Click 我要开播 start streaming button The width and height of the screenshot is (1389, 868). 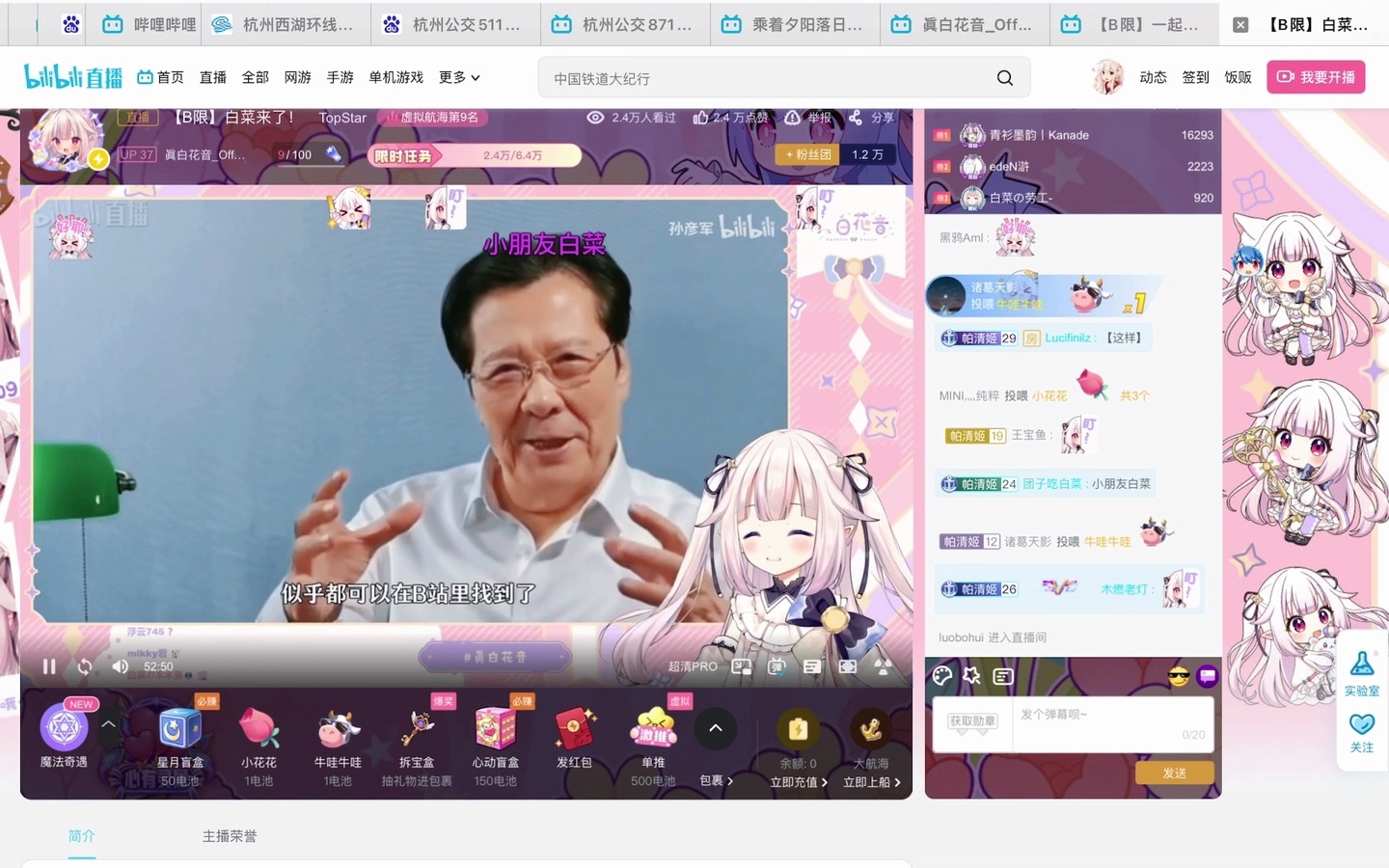pyautogui.click(x=1316, y=77)
